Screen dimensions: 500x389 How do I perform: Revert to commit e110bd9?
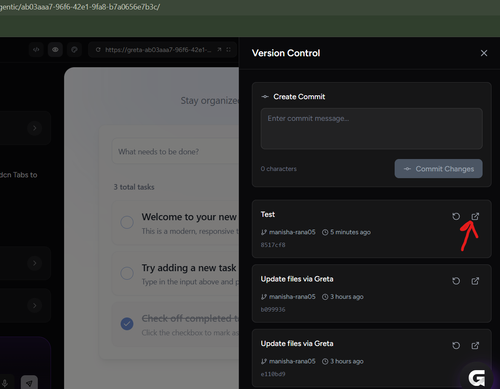[456, 345]
